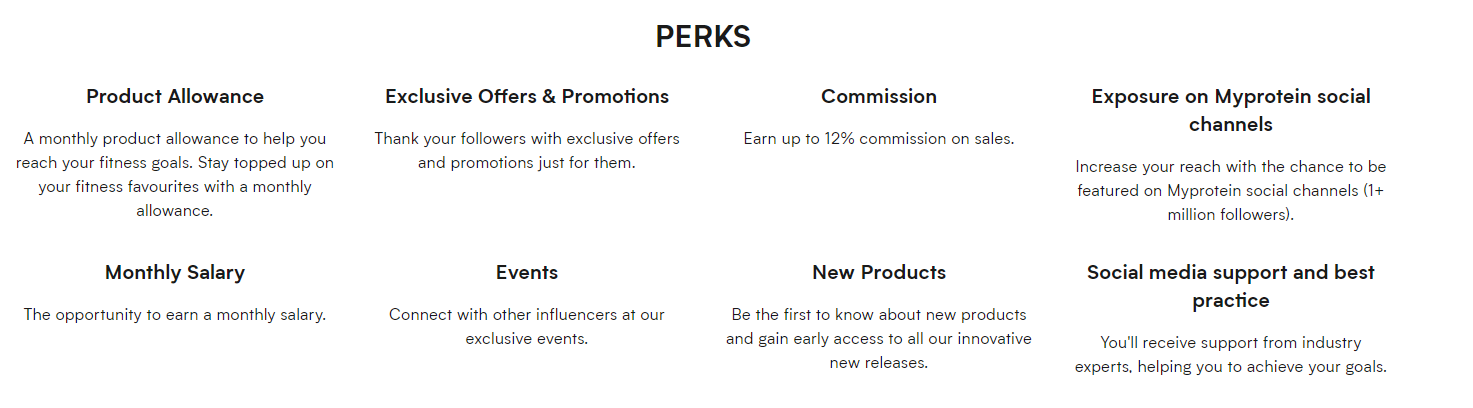Select the Product Allowance heading
Viewport: 1473px width, 408px height.
click(x=175, y=97)
